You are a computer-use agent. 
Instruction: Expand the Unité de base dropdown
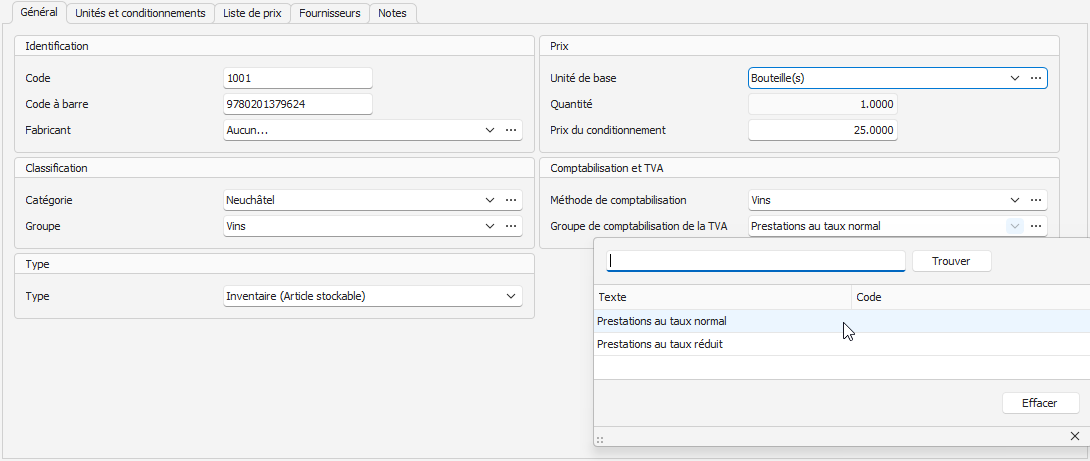(1014, 78)
